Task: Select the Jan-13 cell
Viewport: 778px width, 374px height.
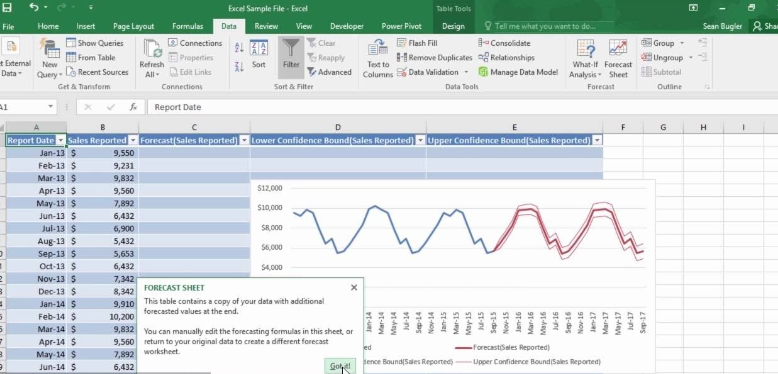Action: [x=36, y=153]
